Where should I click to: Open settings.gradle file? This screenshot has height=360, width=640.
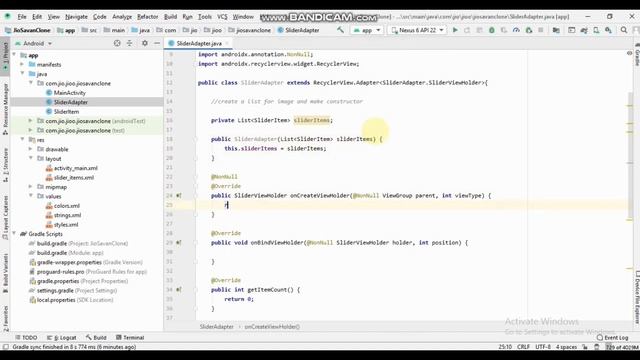coord(55,291)
